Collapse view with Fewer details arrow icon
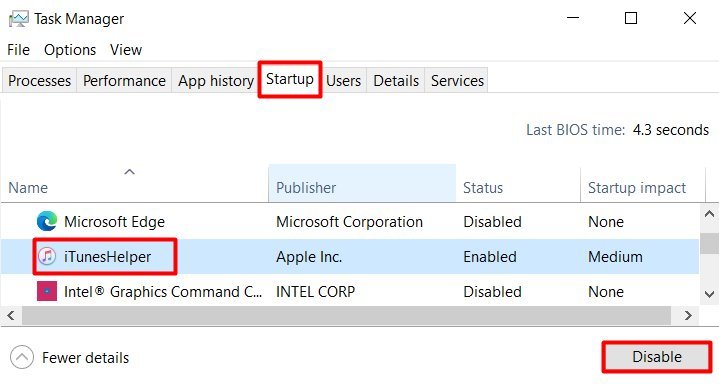Viewport: 719px width, 384px height. pyautogui.click(x=22, y=357)
